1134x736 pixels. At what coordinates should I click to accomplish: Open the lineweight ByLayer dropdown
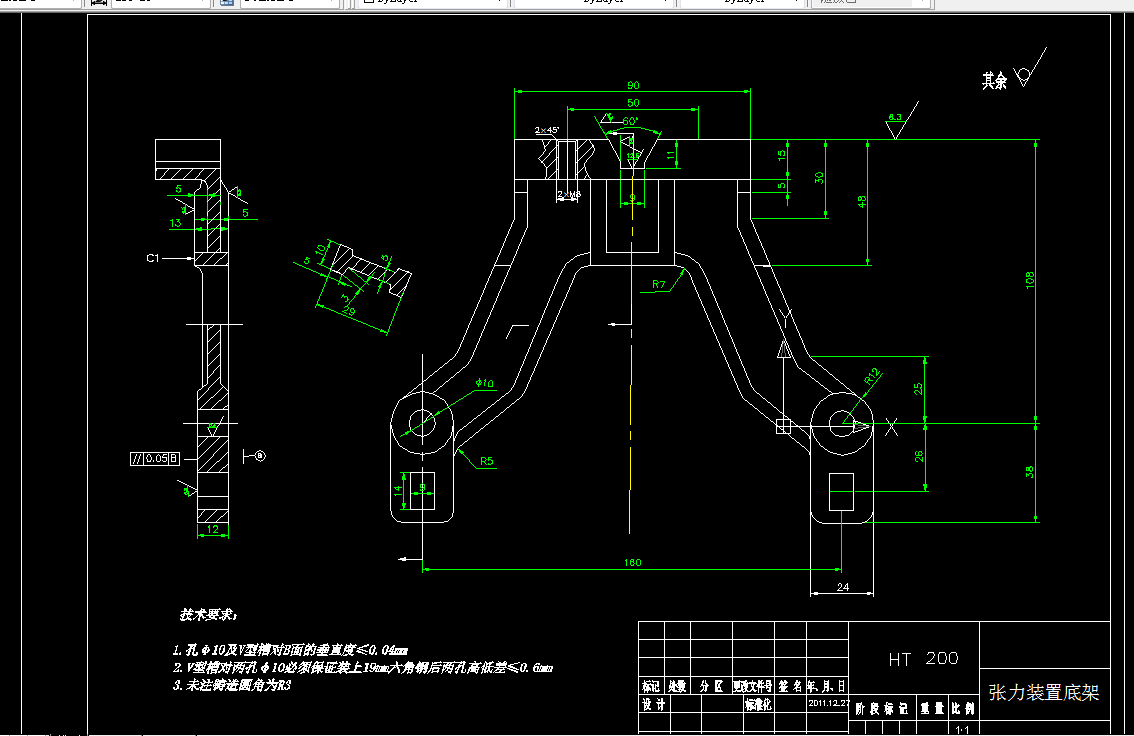click(795, 3)
